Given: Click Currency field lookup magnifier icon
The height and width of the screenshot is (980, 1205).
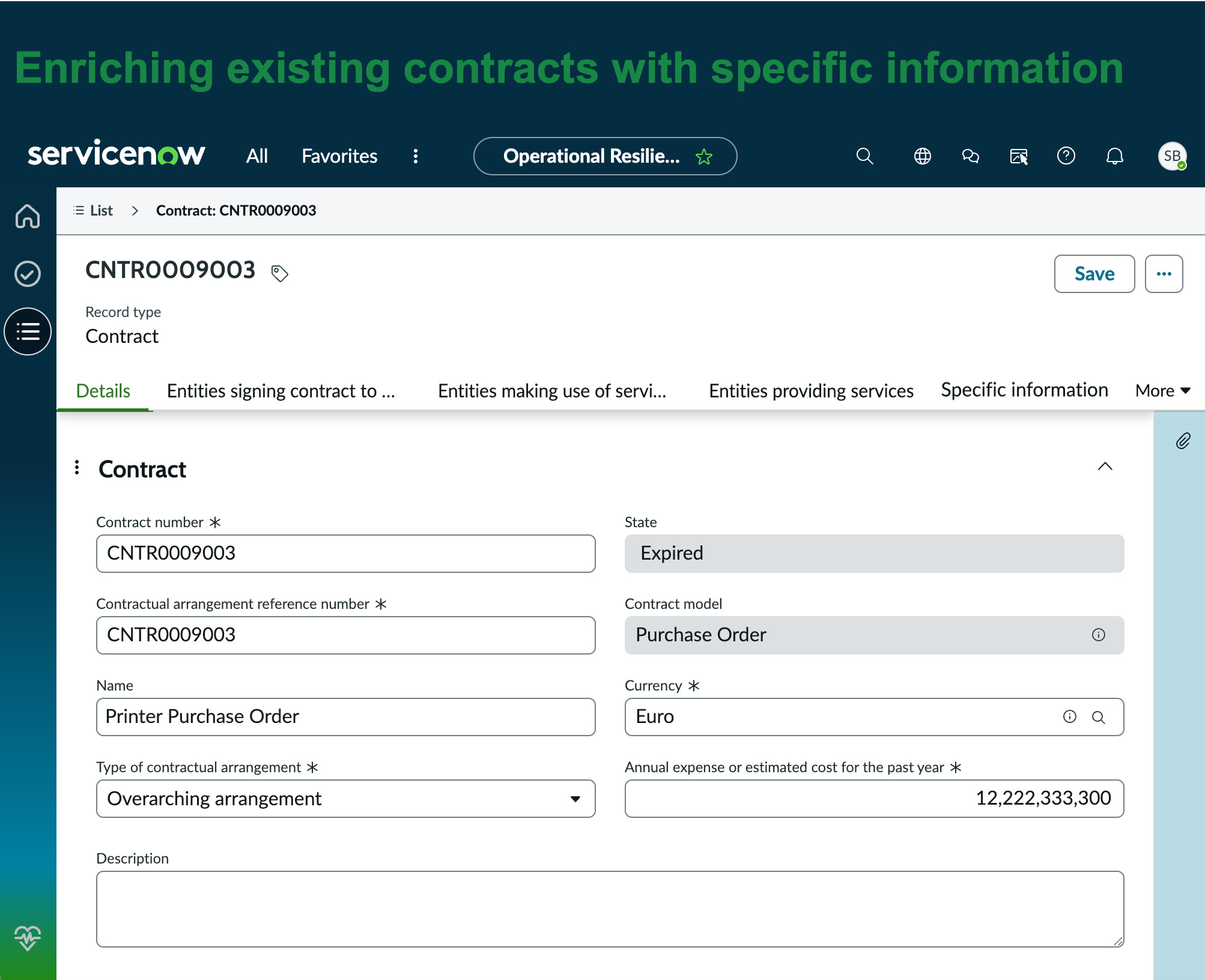Looking at the screenshot, I should tap(1098, 717).
